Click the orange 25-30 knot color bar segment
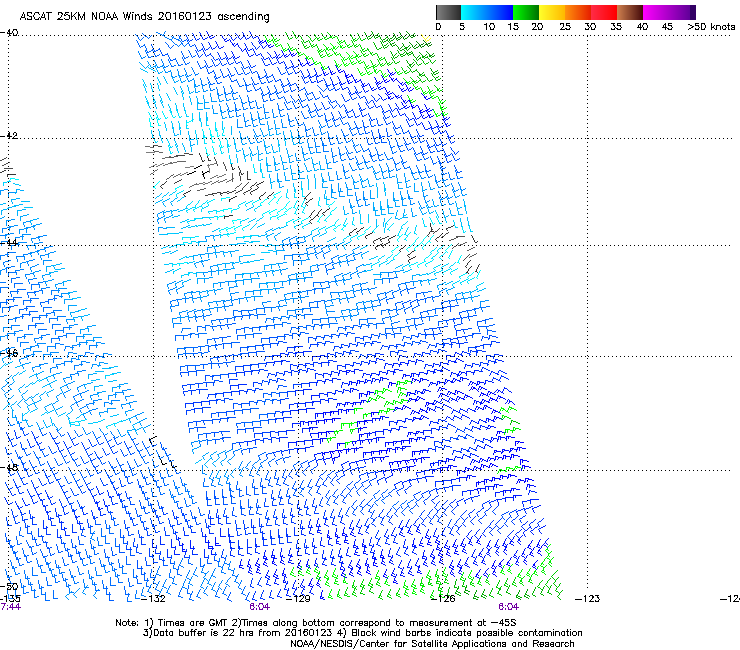 click(578, 12)
